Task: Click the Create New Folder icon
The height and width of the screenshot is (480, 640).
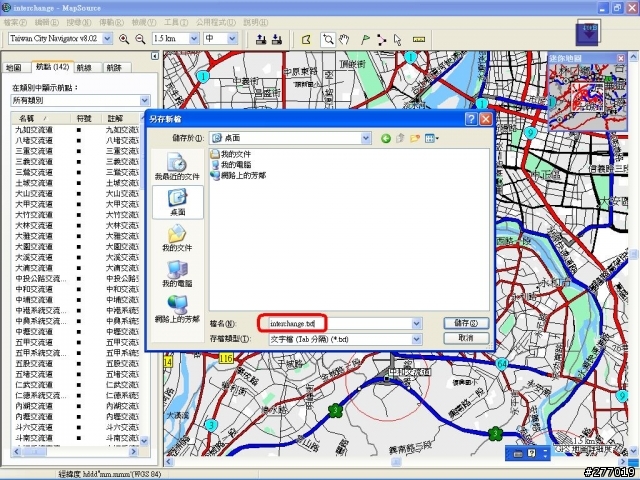Action: coord(415,138)
